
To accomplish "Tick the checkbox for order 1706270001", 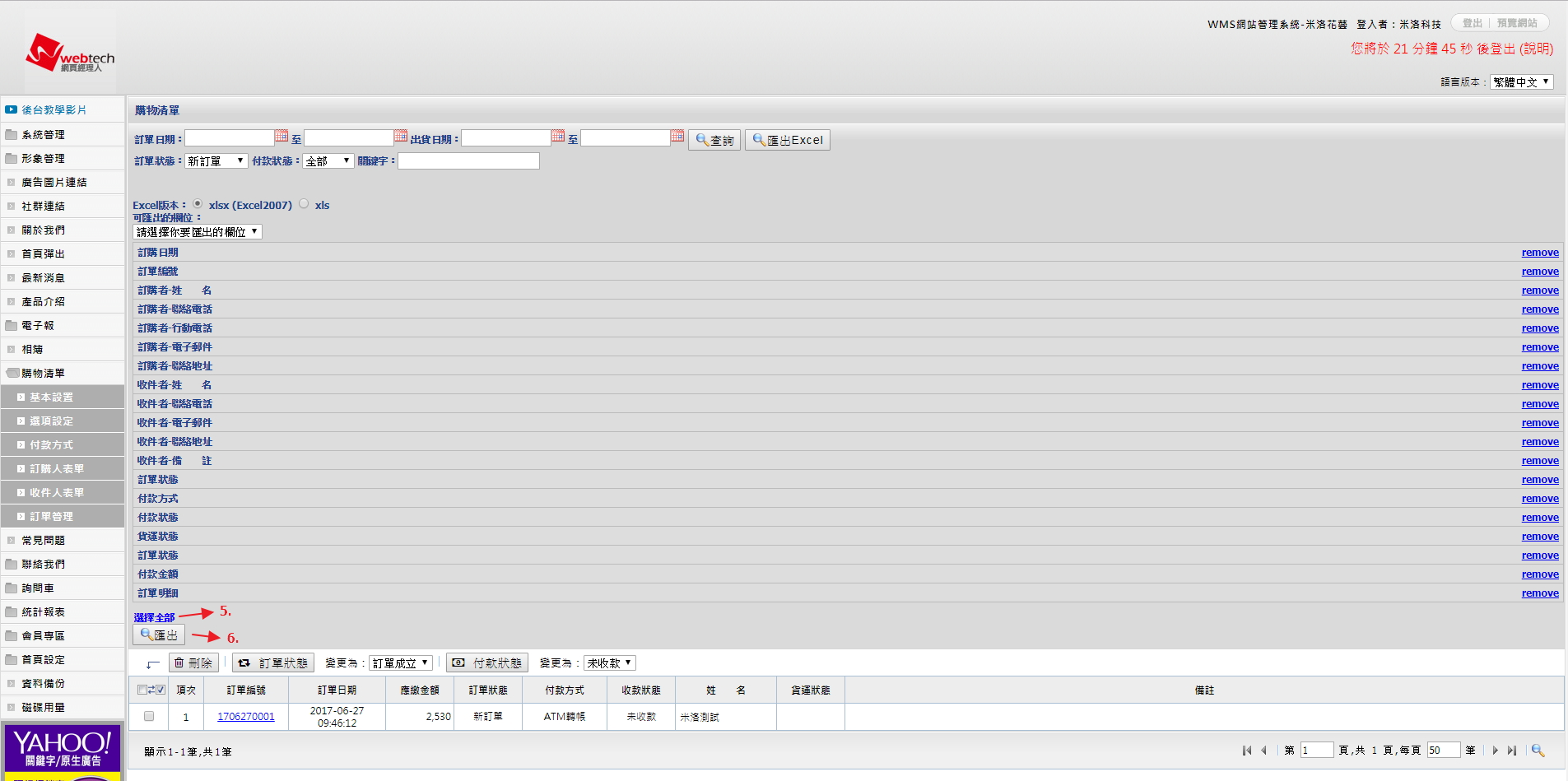I will tap(149, 716).
